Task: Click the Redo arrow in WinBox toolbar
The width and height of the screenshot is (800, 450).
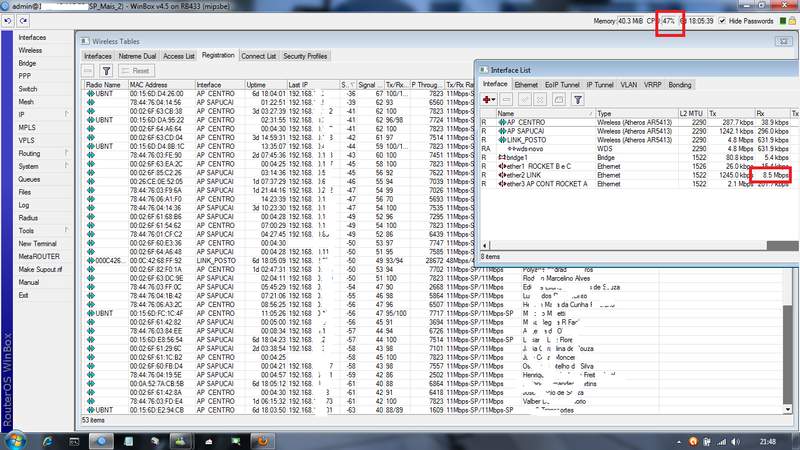Action: tap(23, 21)
